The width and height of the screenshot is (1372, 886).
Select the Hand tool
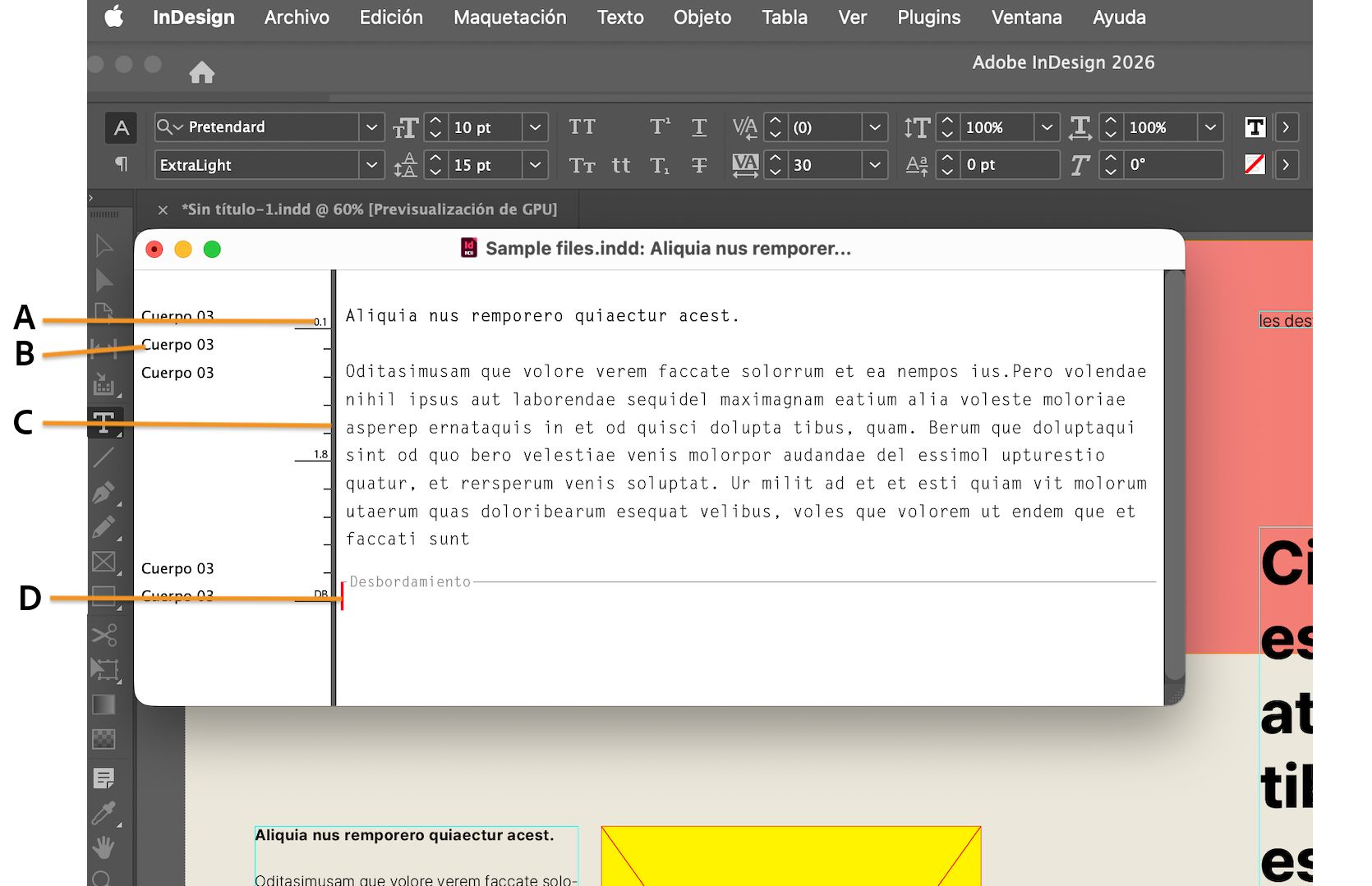(104, 847)
